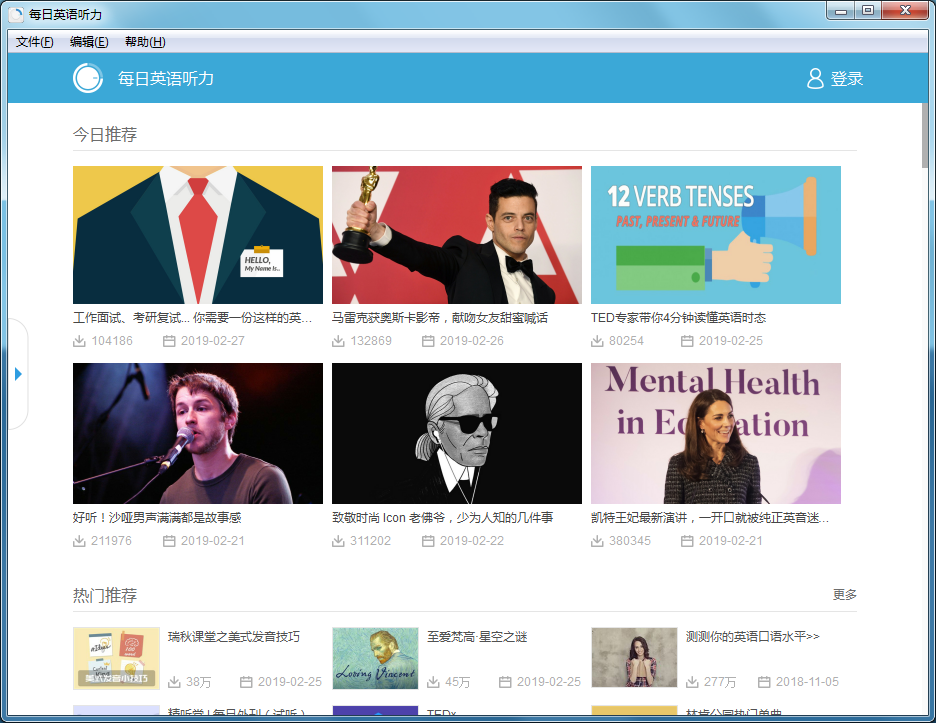
Task: Minimize the 每日英语听力 window
Action: tap(841, 11)
